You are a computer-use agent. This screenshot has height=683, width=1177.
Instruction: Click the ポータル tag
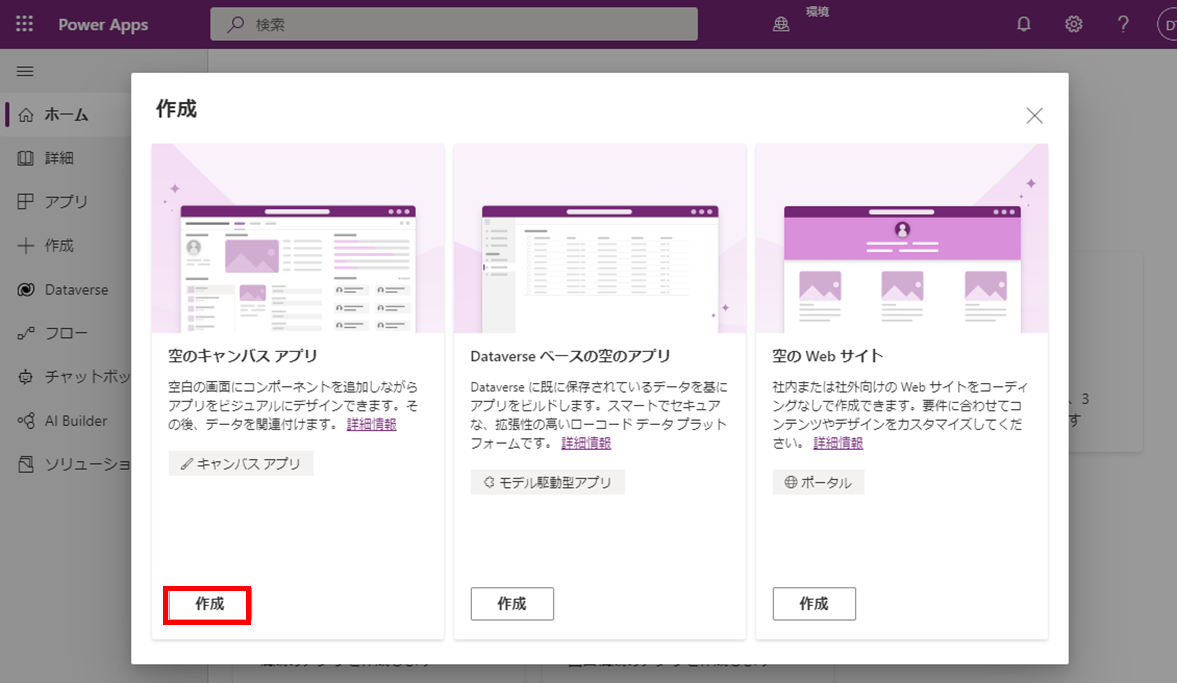point(818,482)
